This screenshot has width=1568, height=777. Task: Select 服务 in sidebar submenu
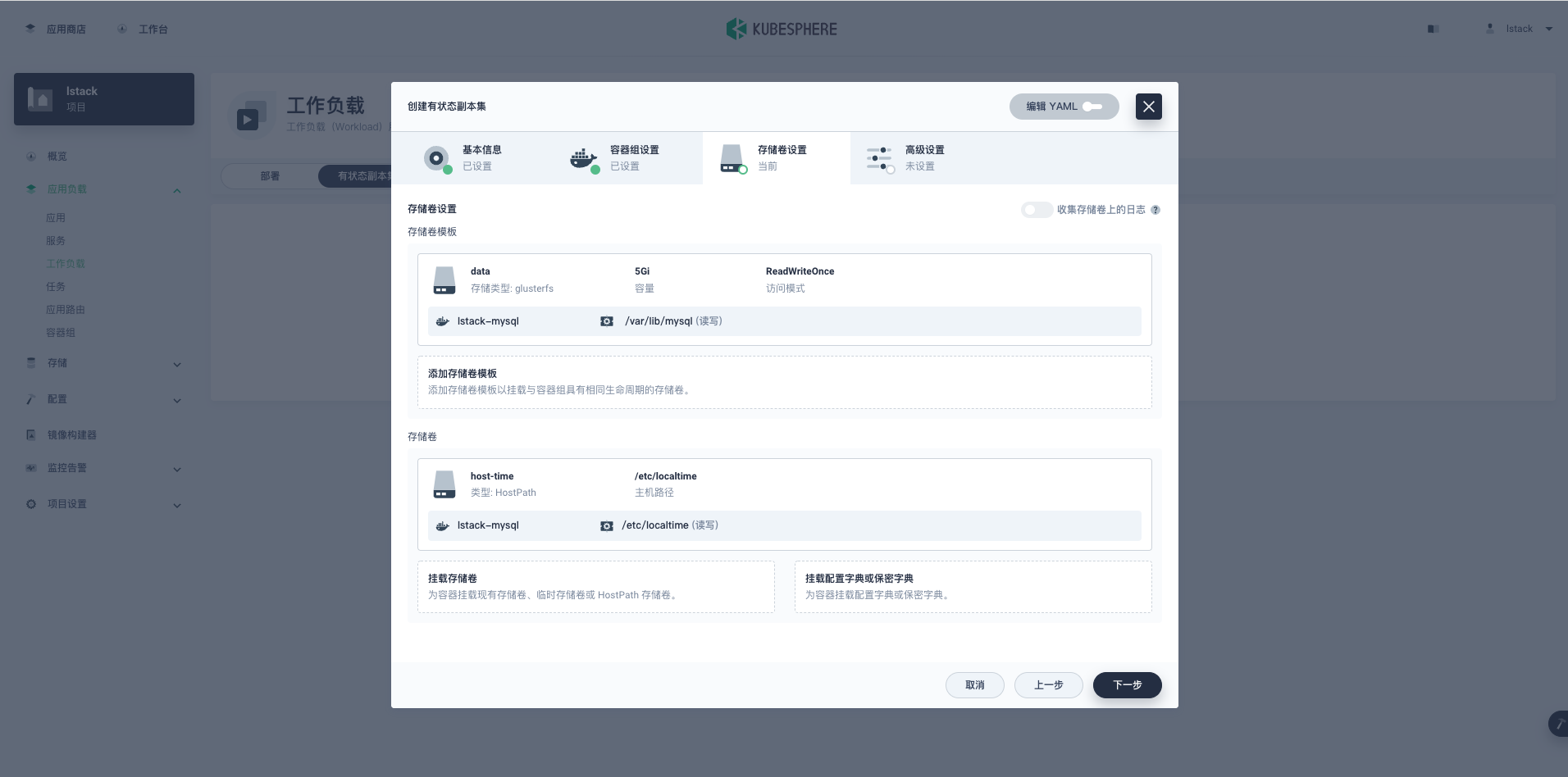(x=56, y=241)
